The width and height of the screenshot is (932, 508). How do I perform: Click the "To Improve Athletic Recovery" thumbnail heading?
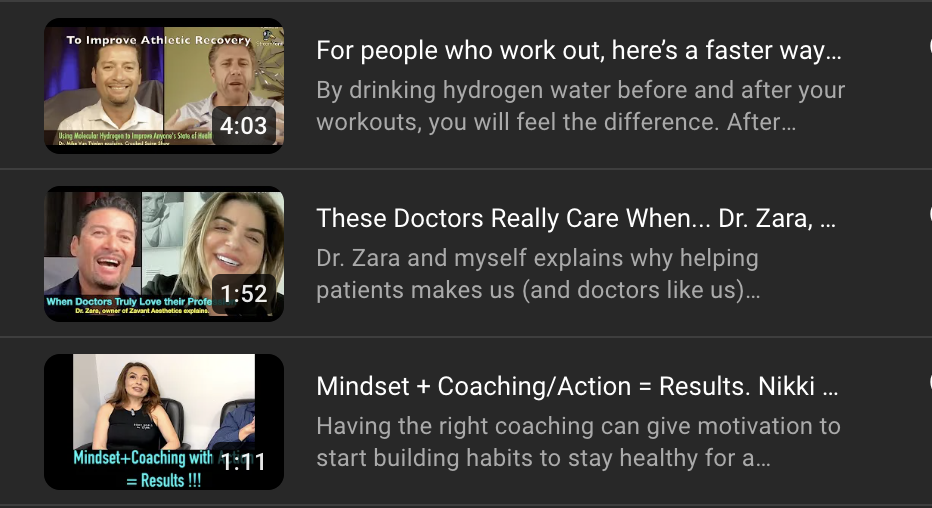(158, 40)
